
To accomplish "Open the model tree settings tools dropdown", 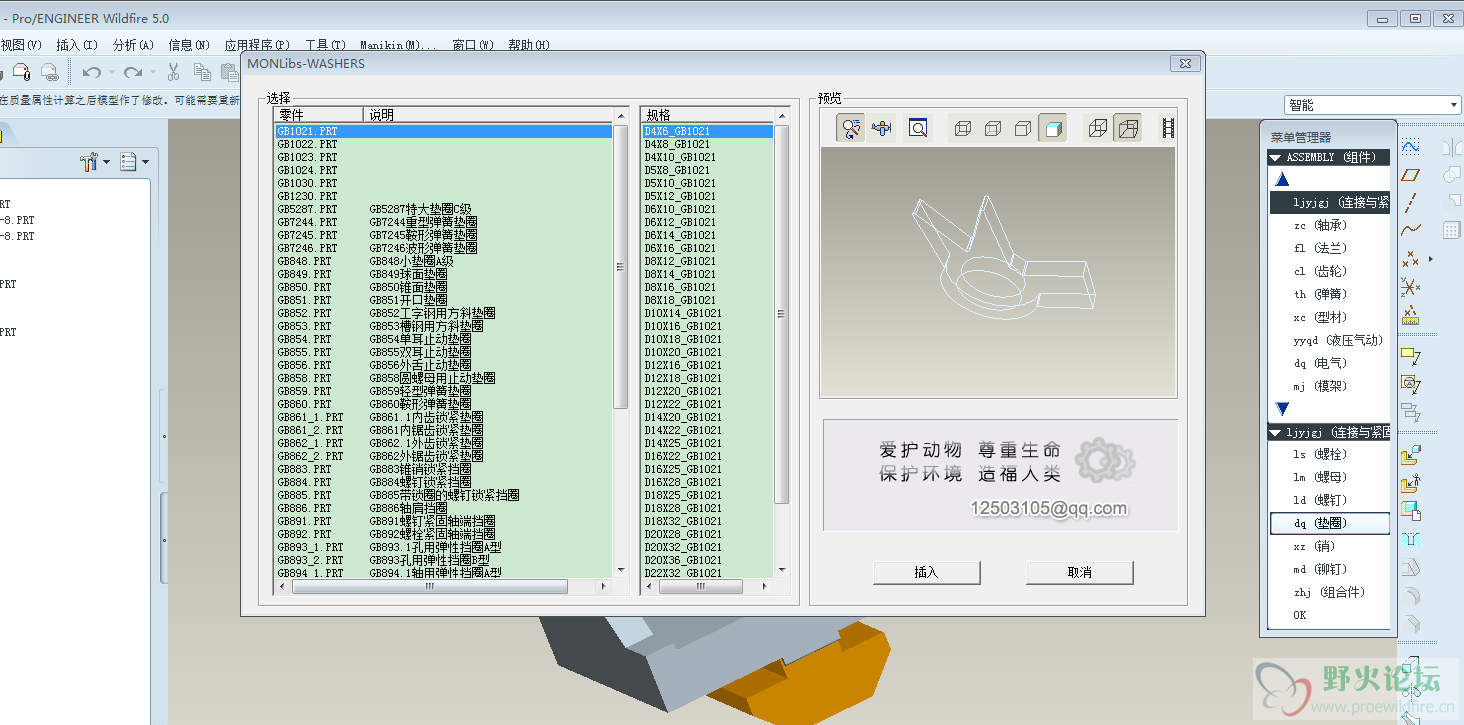I will point(93,162).
